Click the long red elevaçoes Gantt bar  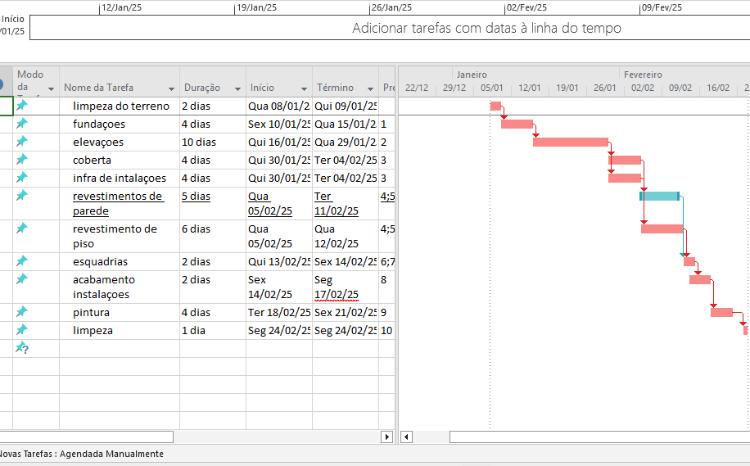pyautogui.click(x=570, y=142)
